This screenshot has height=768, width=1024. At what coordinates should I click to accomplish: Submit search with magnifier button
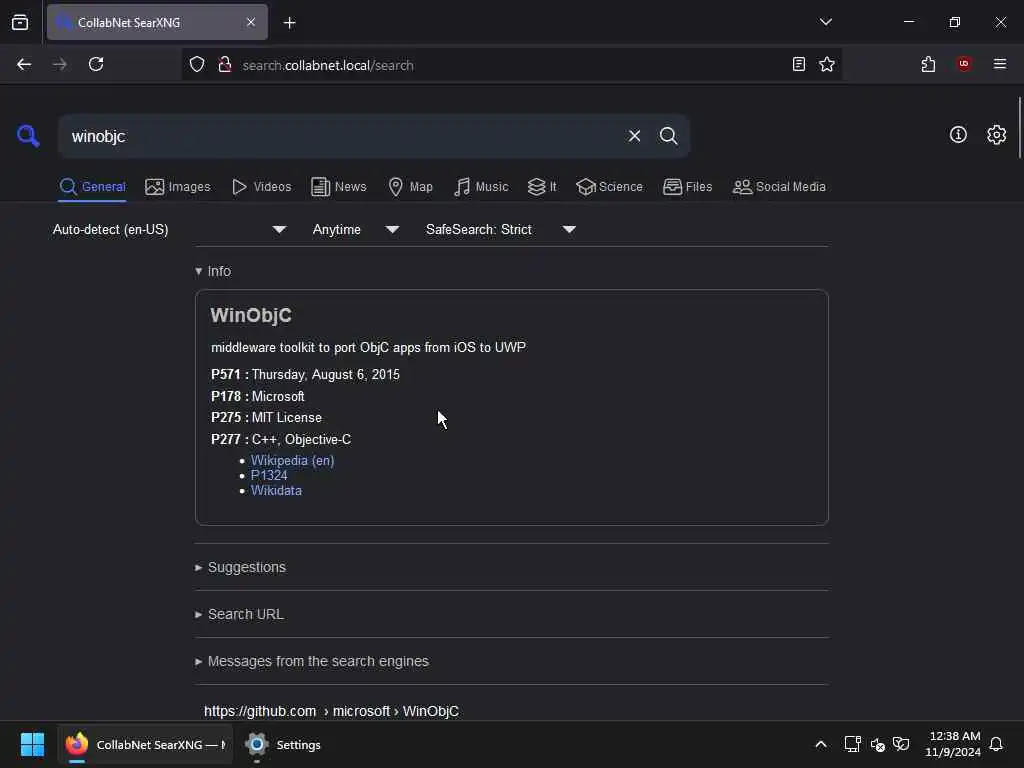pos(668,136)
